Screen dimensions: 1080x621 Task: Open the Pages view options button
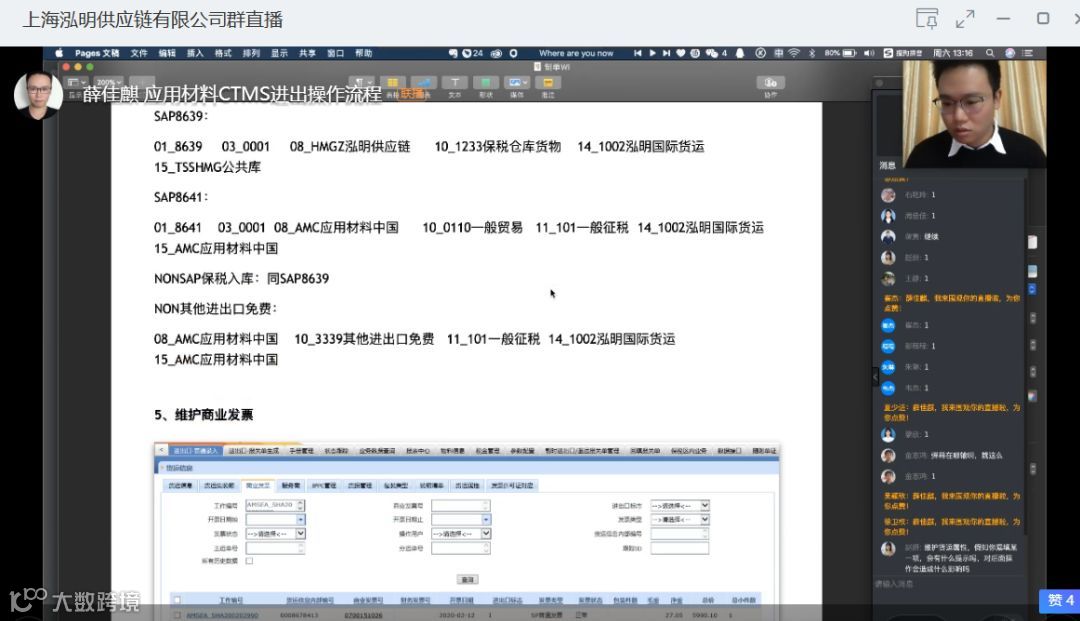tap(76, 82)
